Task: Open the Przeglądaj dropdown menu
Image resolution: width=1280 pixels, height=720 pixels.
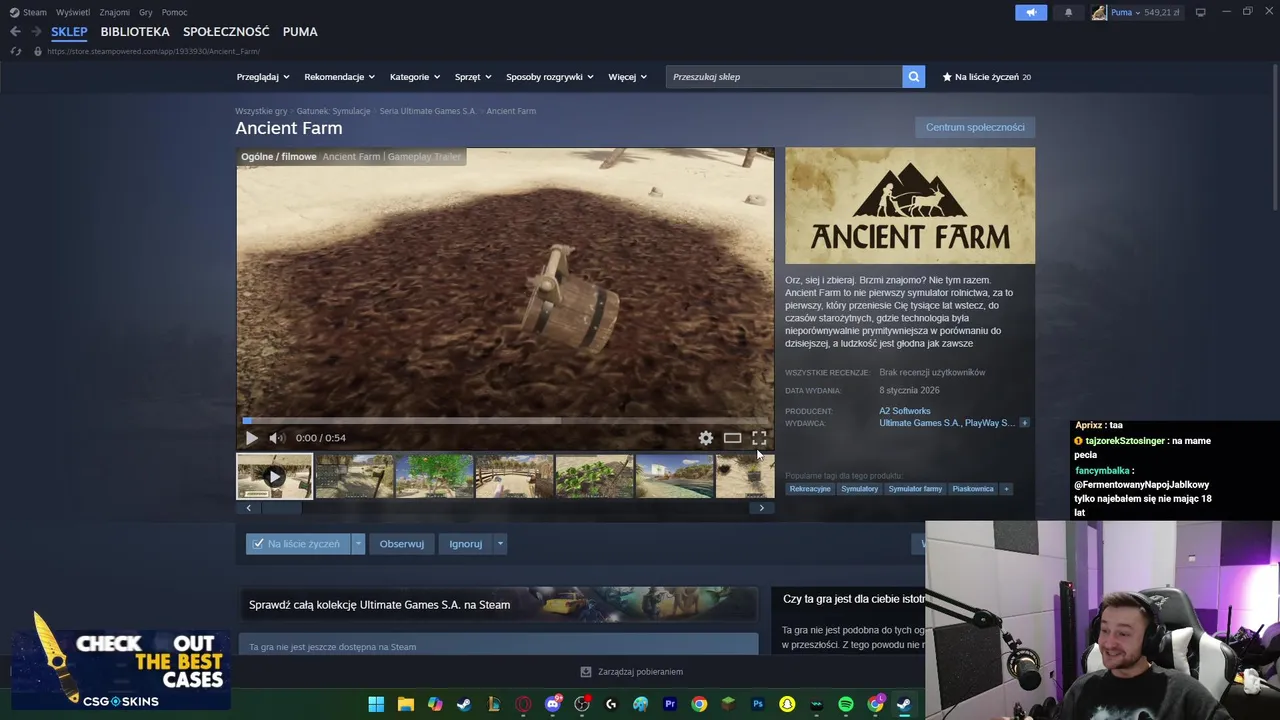Action: [x=263, y=77]
